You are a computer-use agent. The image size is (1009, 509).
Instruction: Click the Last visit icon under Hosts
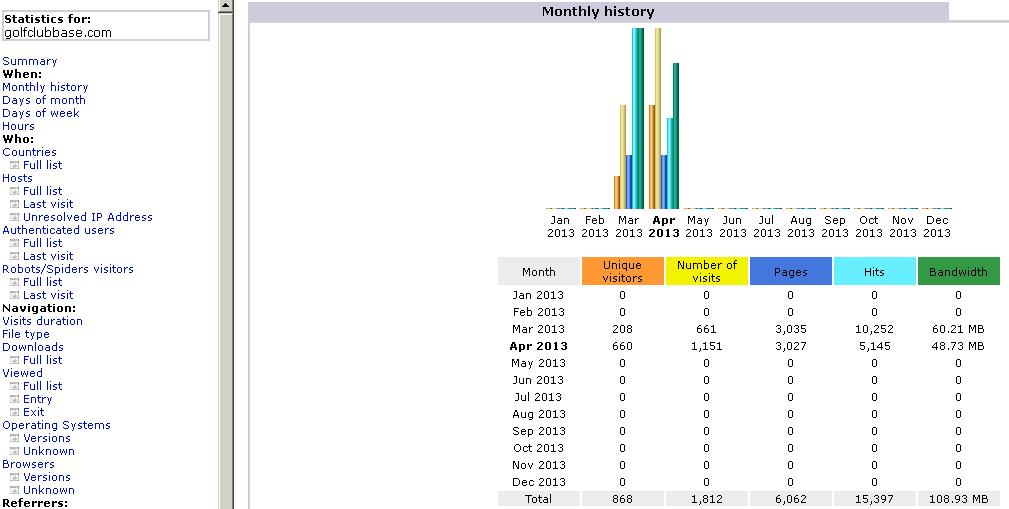(x=14, y=204)
